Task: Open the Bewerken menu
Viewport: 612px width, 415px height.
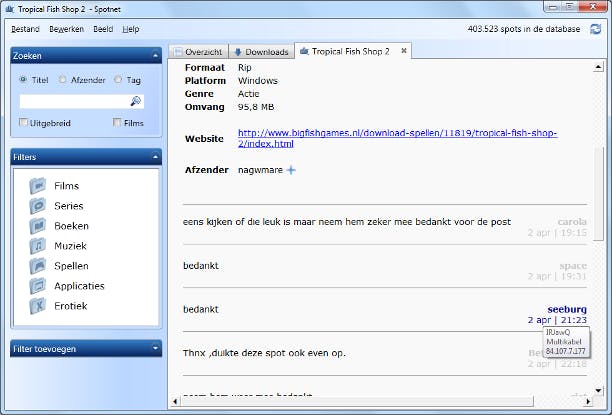Action: point(66,29)
